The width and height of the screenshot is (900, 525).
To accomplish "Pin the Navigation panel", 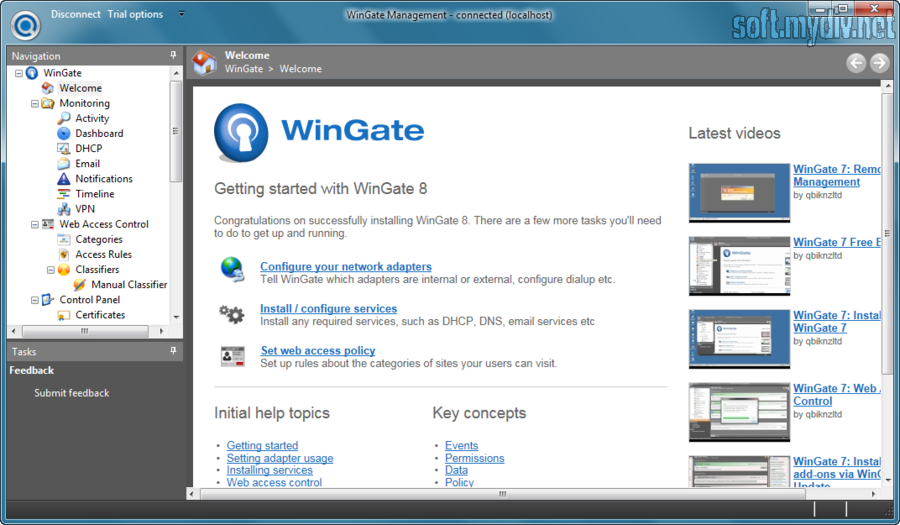I will 173,55.
